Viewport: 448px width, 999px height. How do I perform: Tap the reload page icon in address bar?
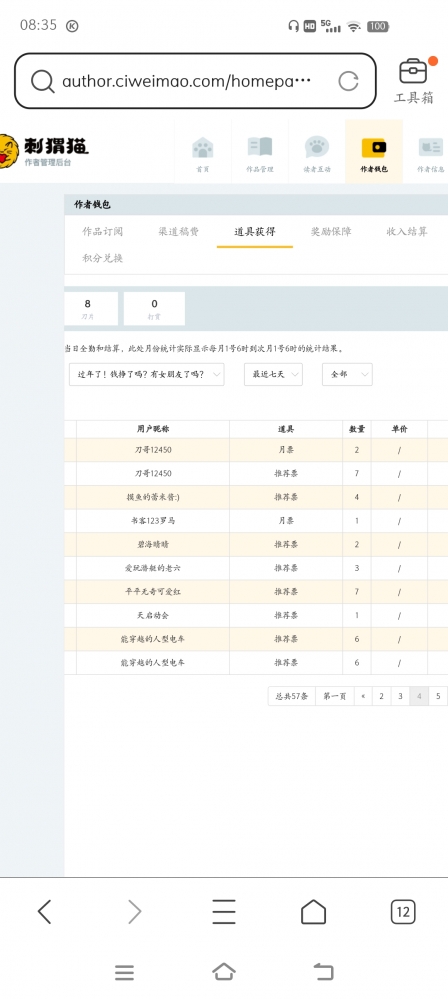(348, 81)
